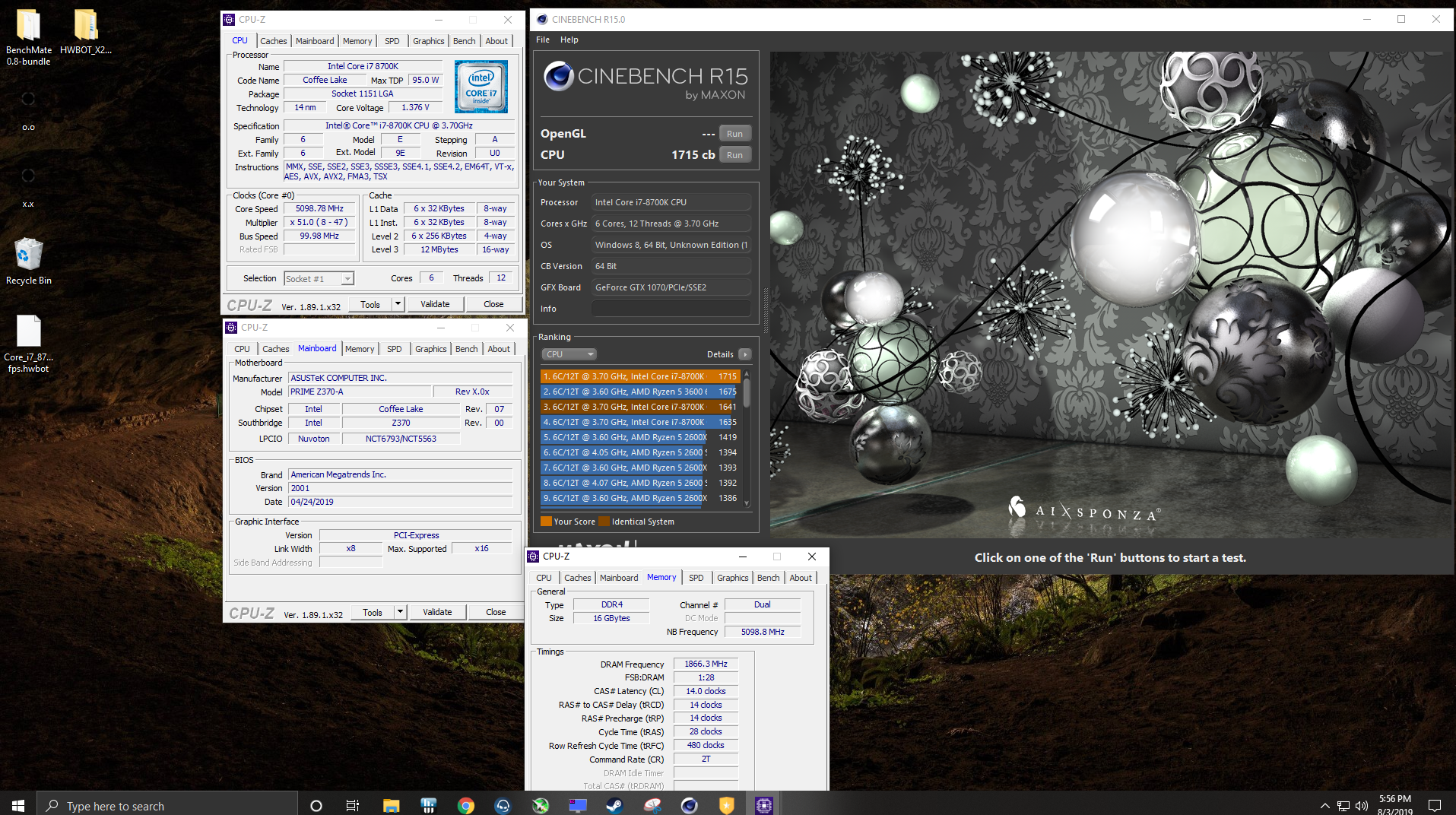
Task: Click Validate in Mainboard CPU-Z window
Action: [x=437, y=612]
